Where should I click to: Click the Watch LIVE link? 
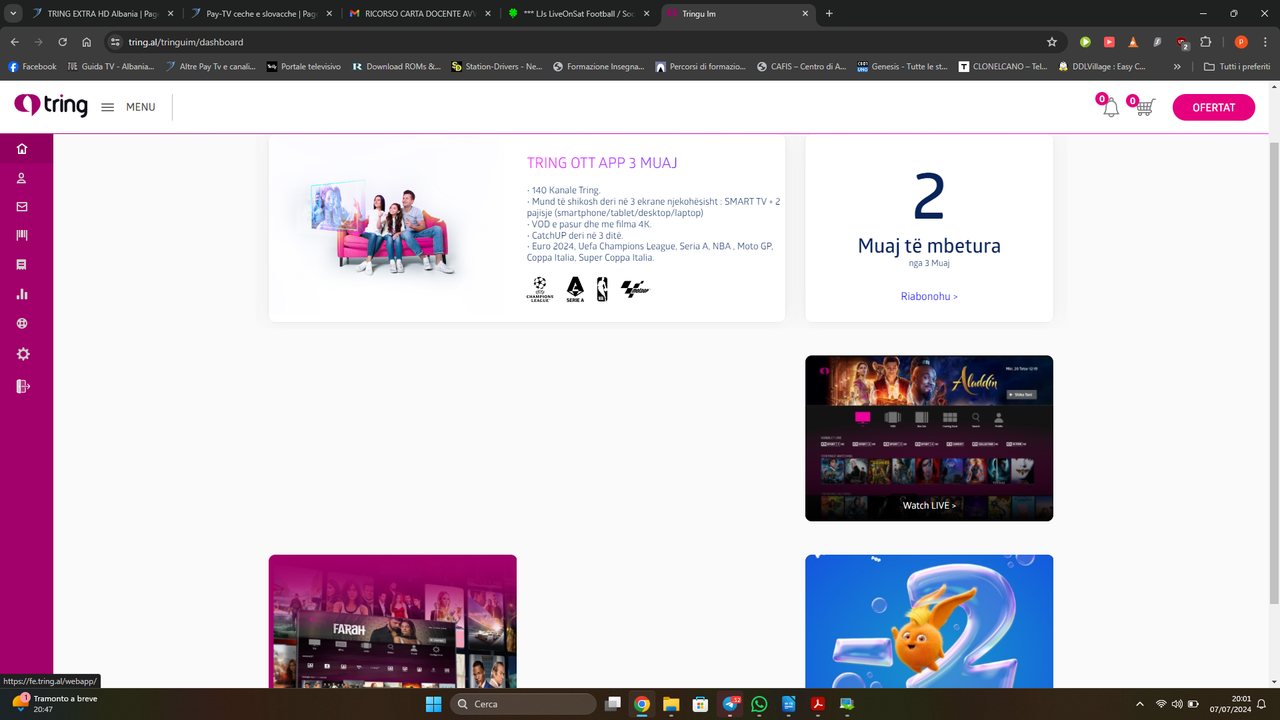coord(929,505)
